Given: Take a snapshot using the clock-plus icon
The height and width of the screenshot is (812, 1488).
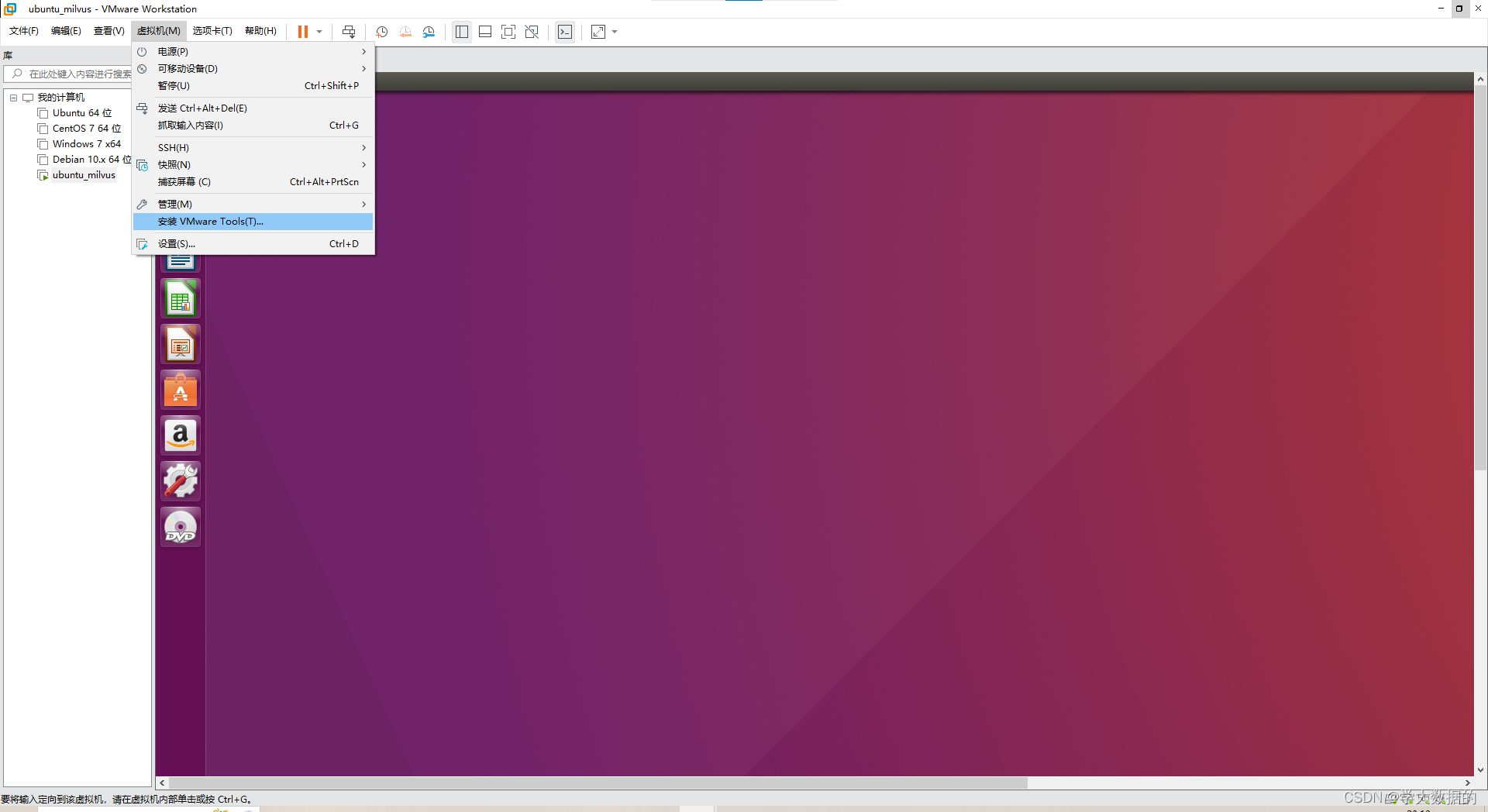Looking at the screenshot, I should (x=382, y=32).
